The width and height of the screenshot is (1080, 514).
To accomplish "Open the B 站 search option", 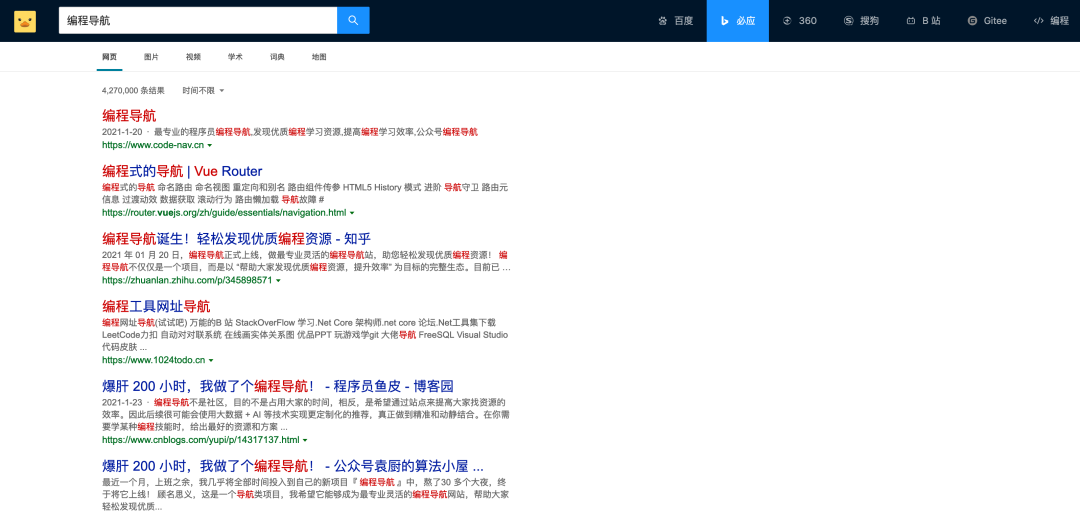I will coord(924,21).
